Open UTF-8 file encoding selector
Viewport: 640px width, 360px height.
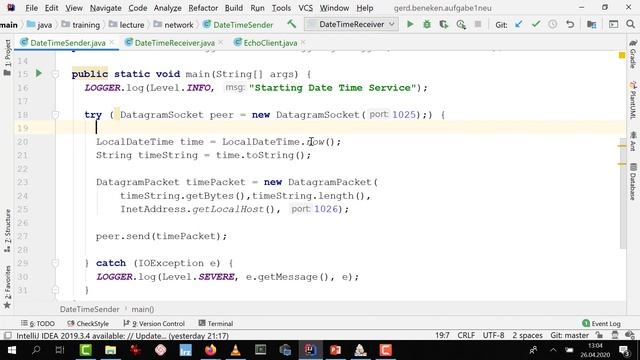pyautogui.click(x=493, y=335)
